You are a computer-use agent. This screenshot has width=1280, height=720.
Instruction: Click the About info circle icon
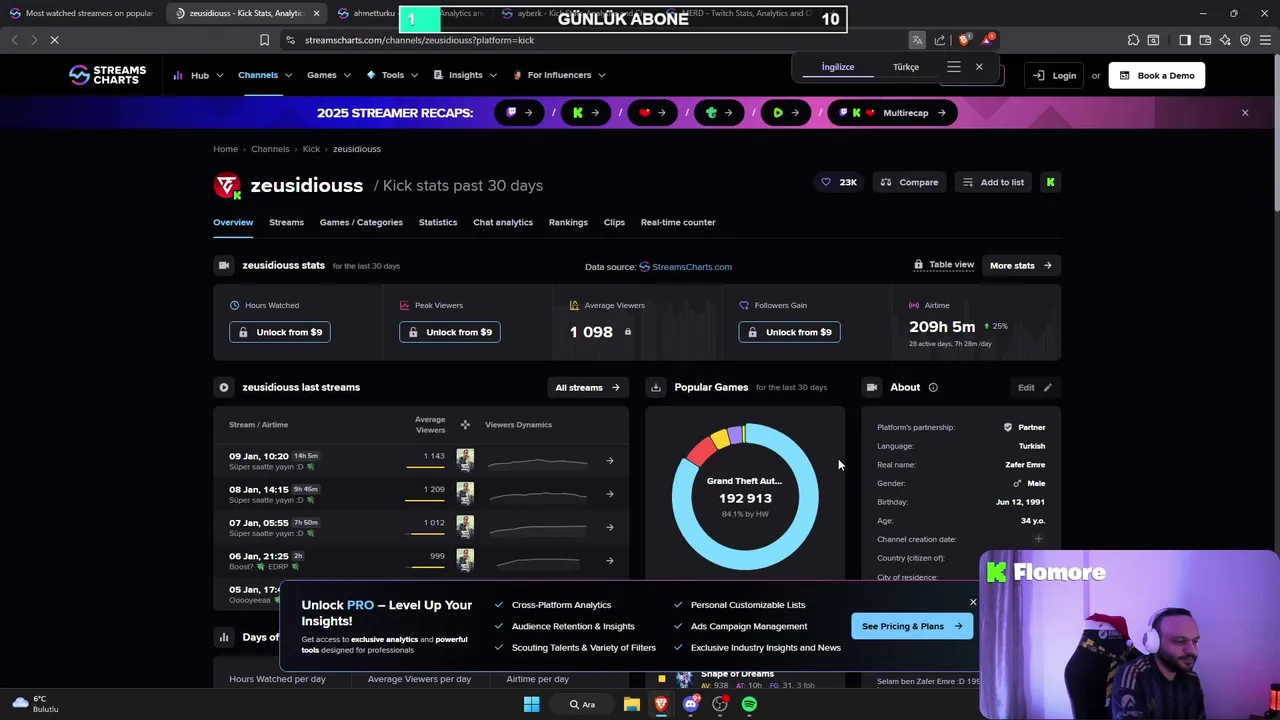click(x=933, y=387)
